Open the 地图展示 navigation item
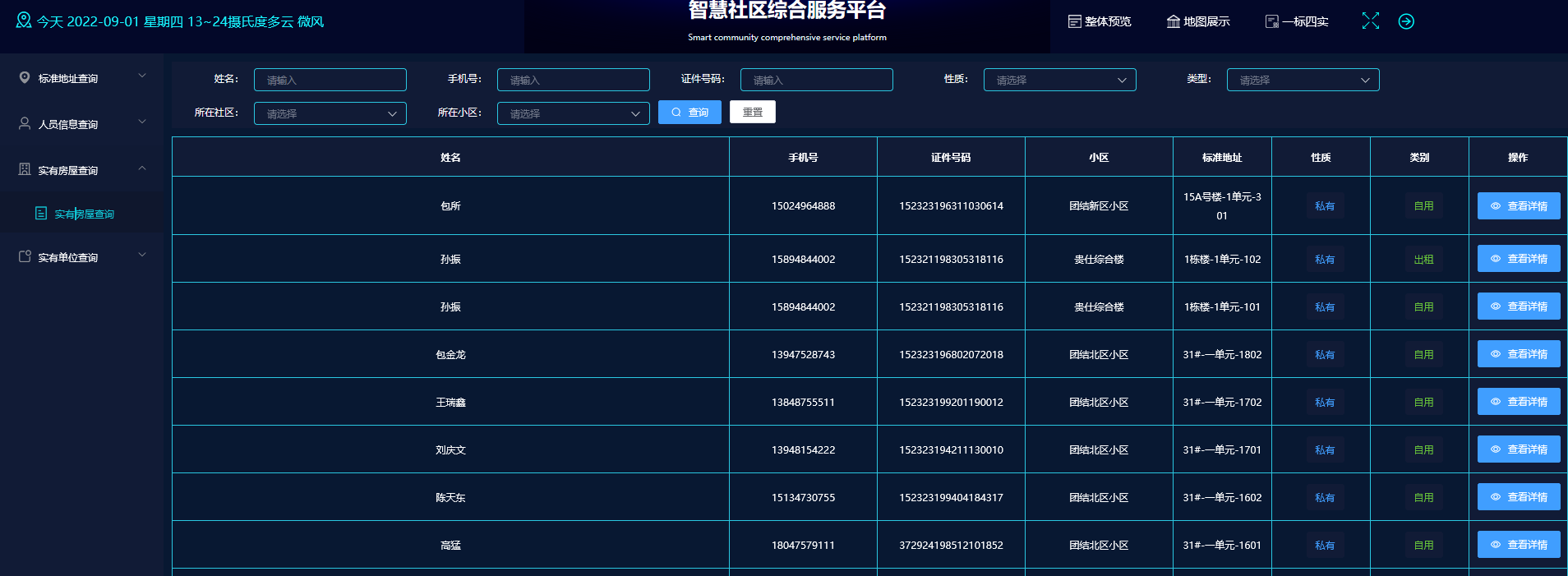Screen dimensions: 1568x576 [x=1198, y=21]
